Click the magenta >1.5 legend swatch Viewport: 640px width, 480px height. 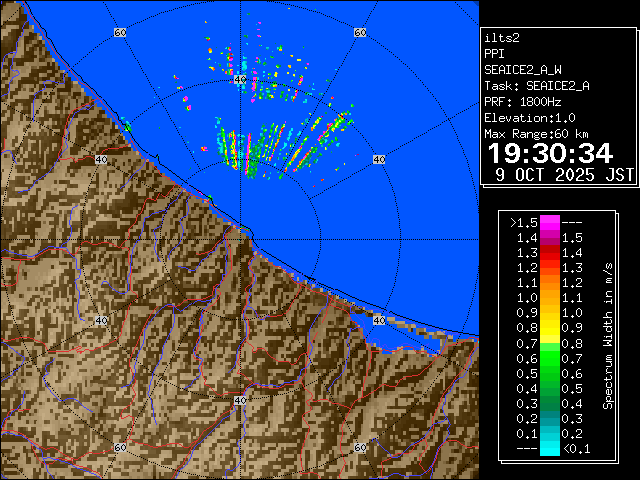coord(549,222)
